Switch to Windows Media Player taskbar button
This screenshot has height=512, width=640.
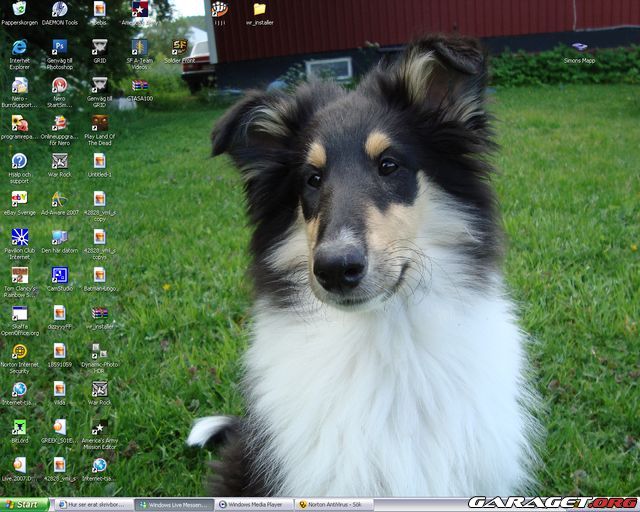[x=254, y=505]
